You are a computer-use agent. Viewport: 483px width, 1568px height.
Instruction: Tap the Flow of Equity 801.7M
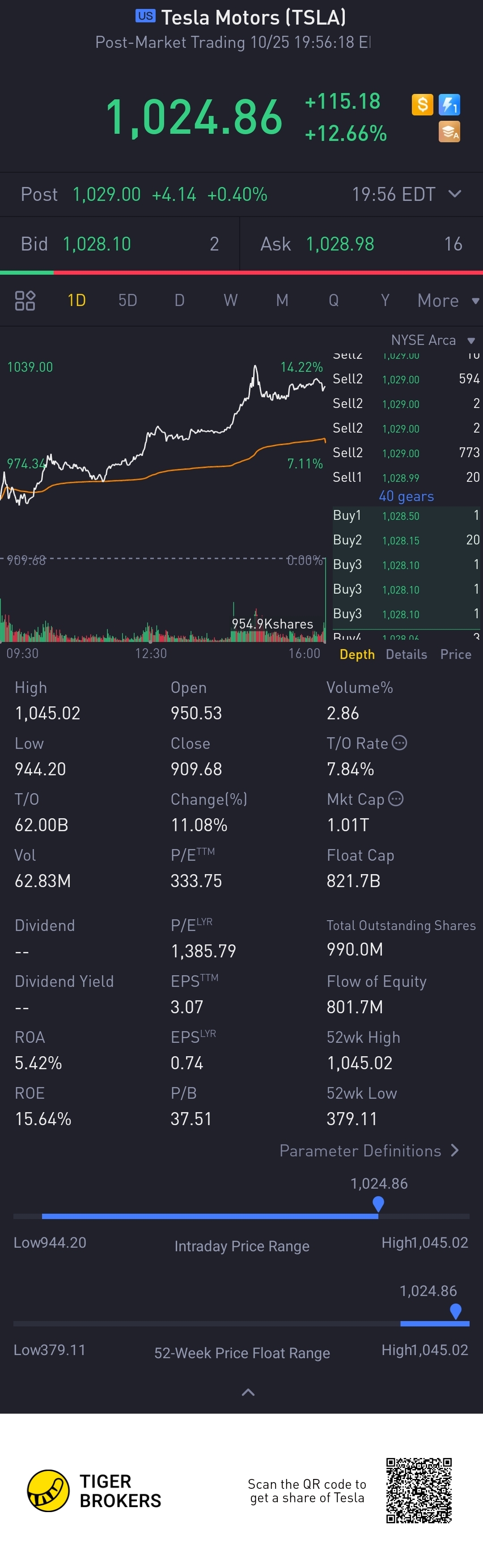coord(355,1007)
